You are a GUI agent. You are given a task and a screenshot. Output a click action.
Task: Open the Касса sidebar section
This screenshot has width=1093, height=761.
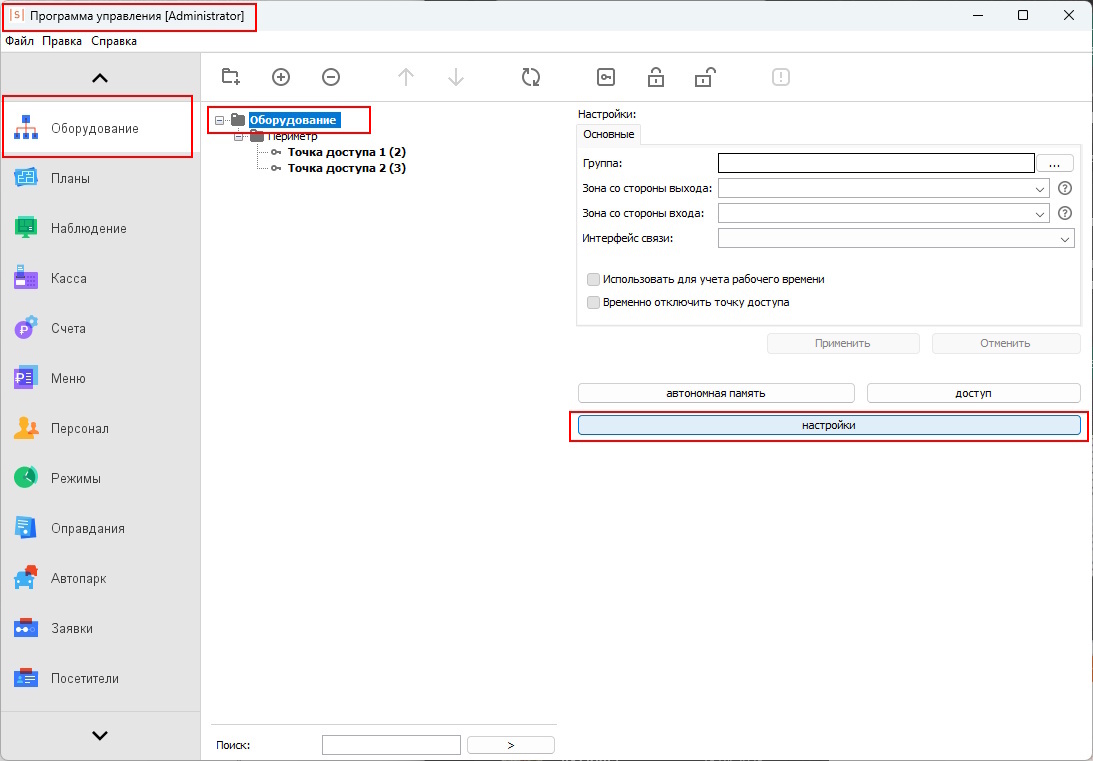pos(100,279)
